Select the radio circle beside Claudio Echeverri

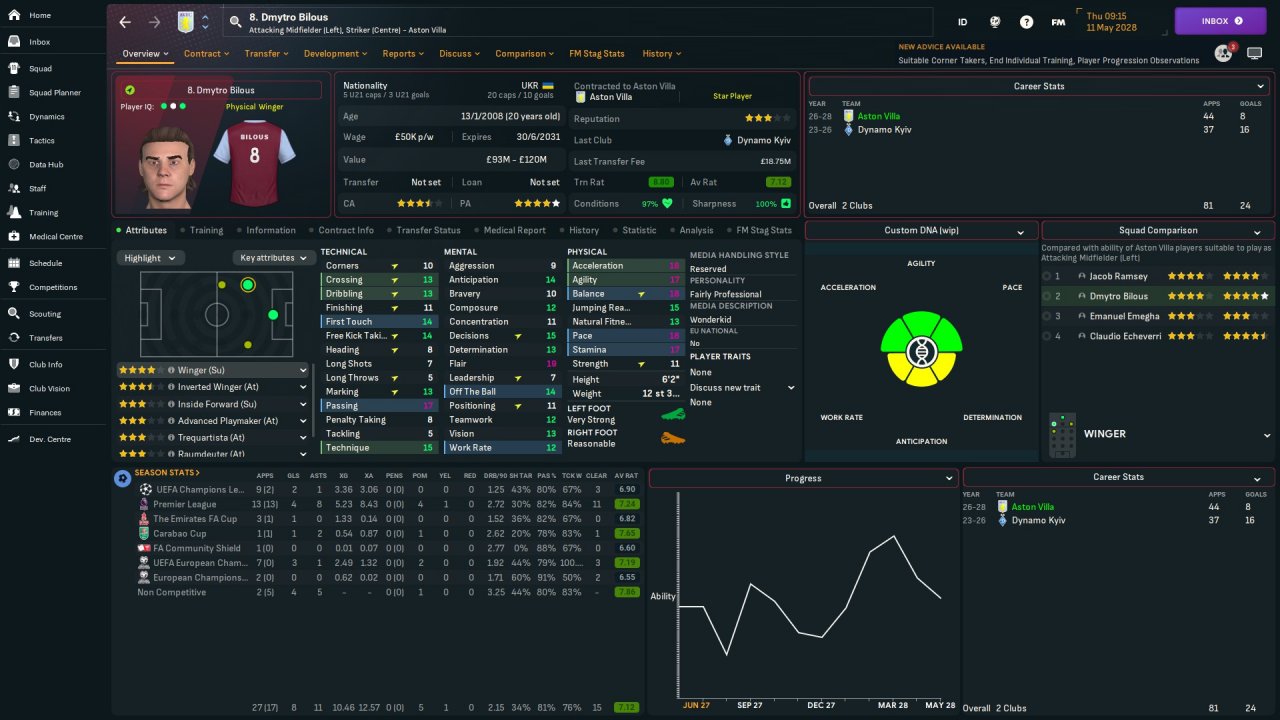[x=1046, y=336]
